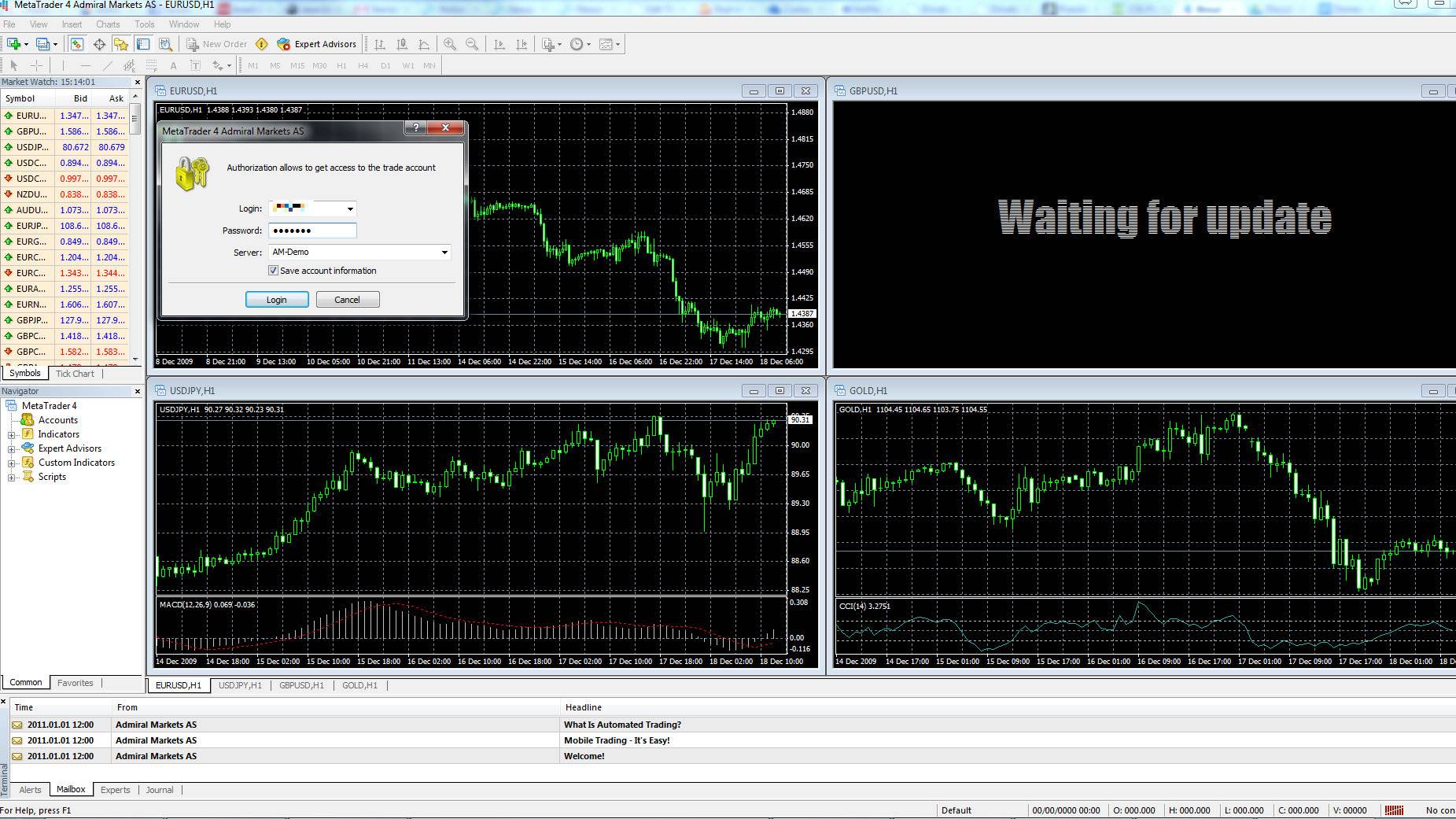Expand the Indicators tree node
The image size is (1456, 819).
pyautogui.click(x=12, y=435)
